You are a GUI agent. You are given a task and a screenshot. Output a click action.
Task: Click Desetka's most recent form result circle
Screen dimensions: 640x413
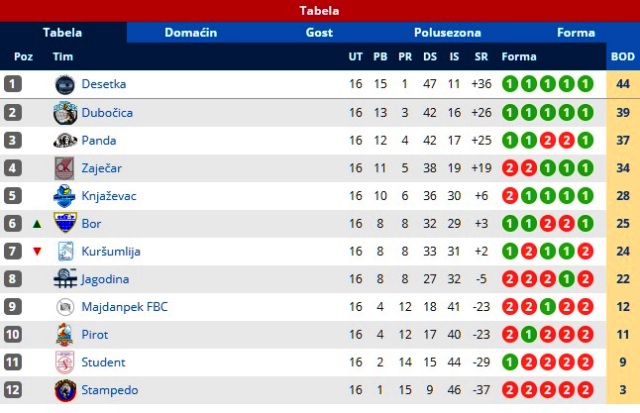pos(586,85)
